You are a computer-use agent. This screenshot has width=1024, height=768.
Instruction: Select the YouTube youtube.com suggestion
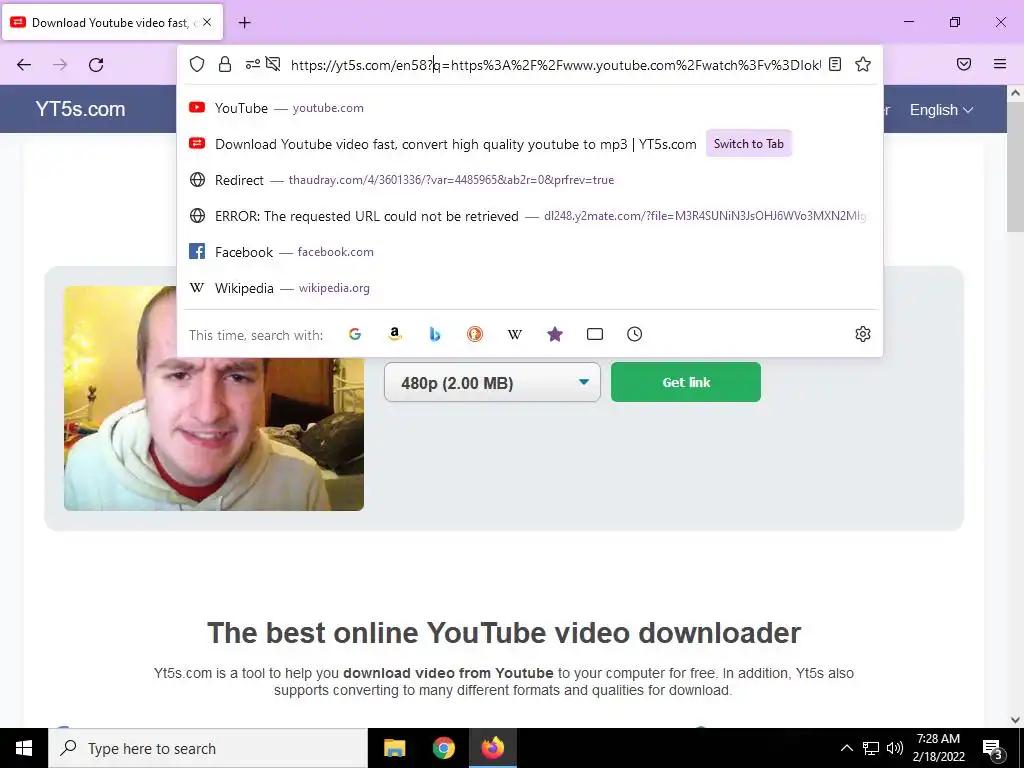coord(530,108)
